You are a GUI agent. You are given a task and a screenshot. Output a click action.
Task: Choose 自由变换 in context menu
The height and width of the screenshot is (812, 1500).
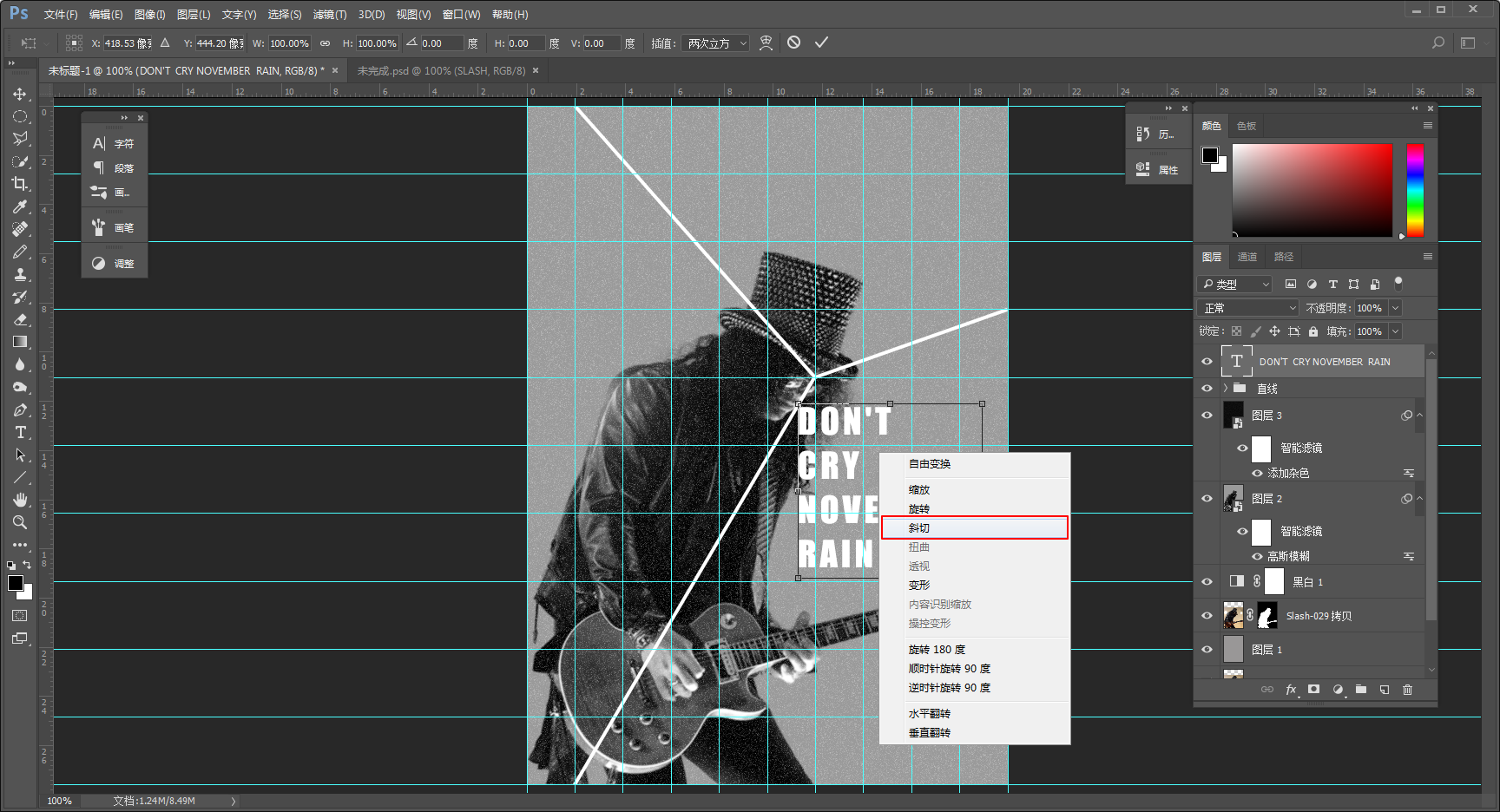pyautogui.click(x=975, y=464)
